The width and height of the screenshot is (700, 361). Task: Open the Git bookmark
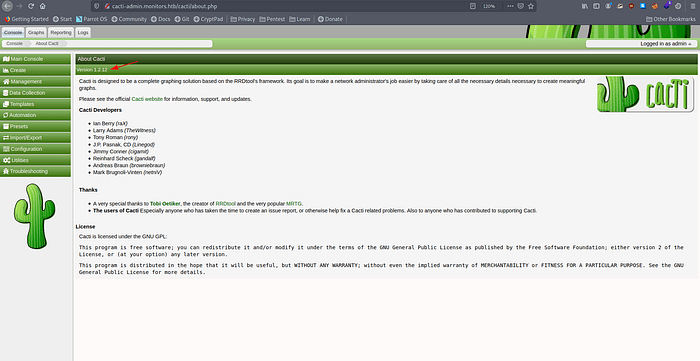pos(182,19)
